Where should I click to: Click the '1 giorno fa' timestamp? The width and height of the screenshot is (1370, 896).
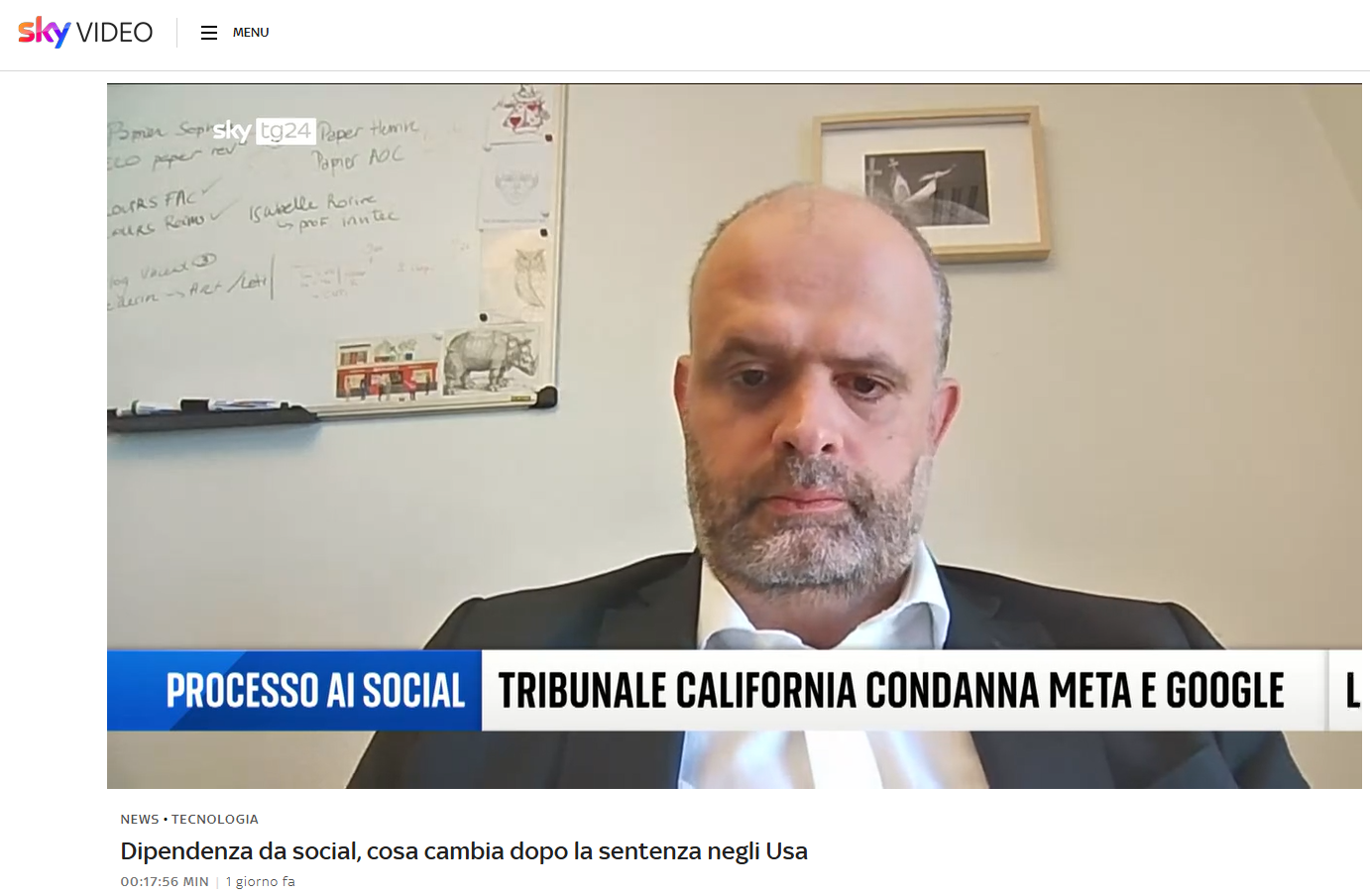[x=260, y=881]
